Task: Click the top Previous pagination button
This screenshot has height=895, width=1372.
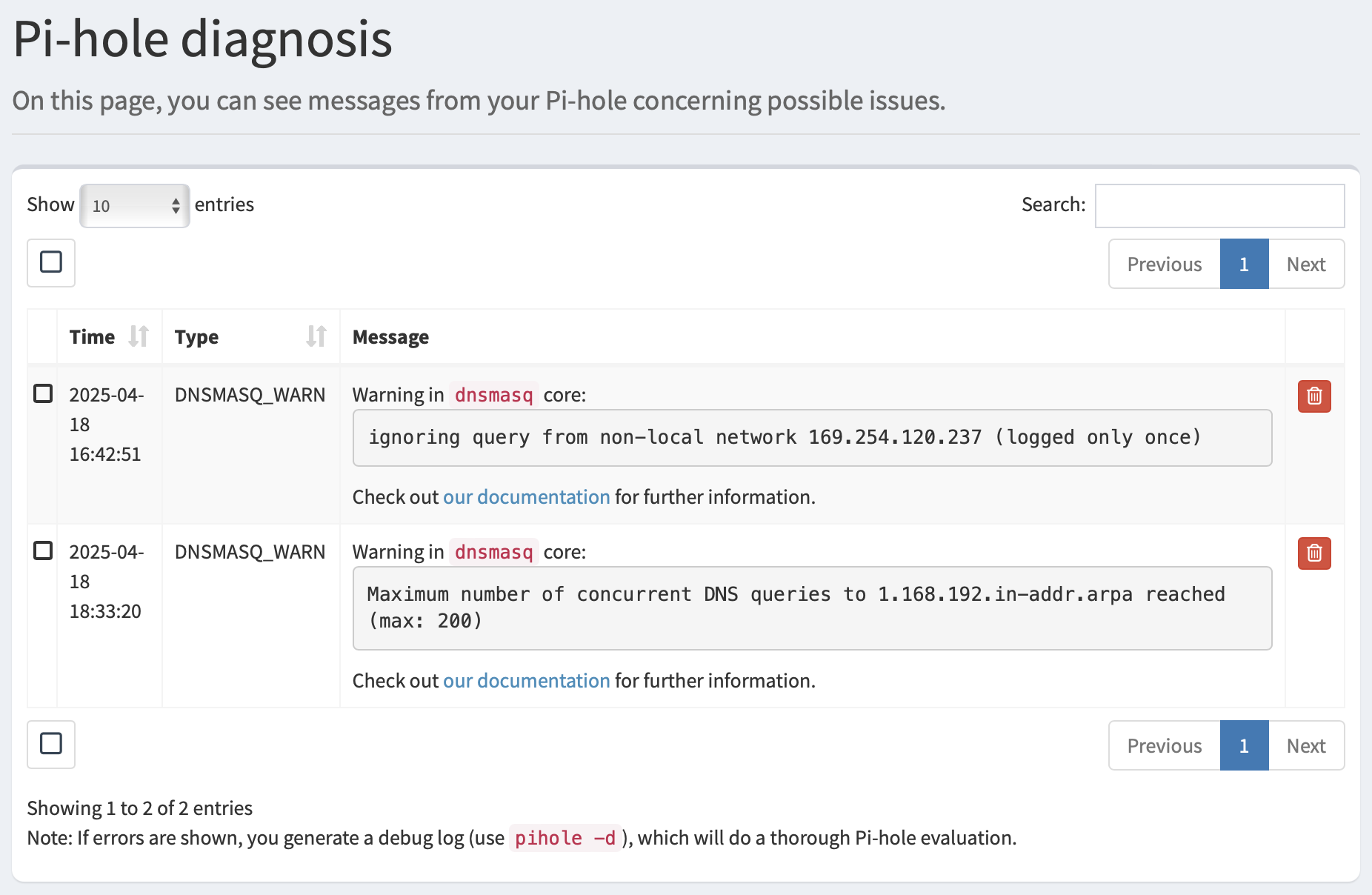Action: 1165,264
